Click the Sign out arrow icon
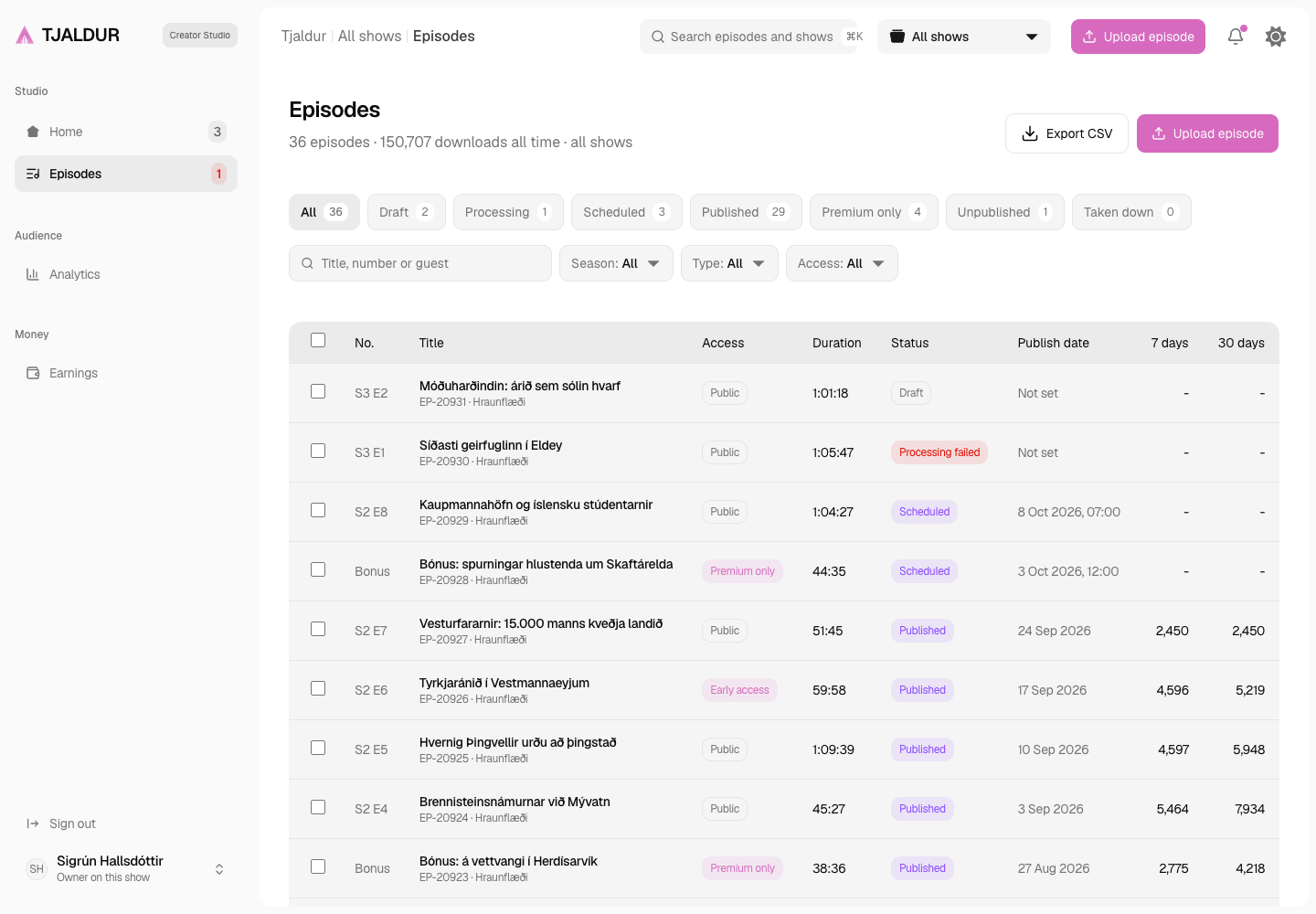 pyautogui.click(x=33, y=824)
